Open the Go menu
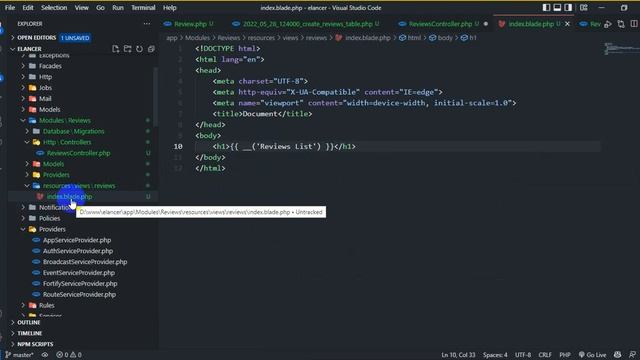The image size is (640, 360). tap(100, 8)
